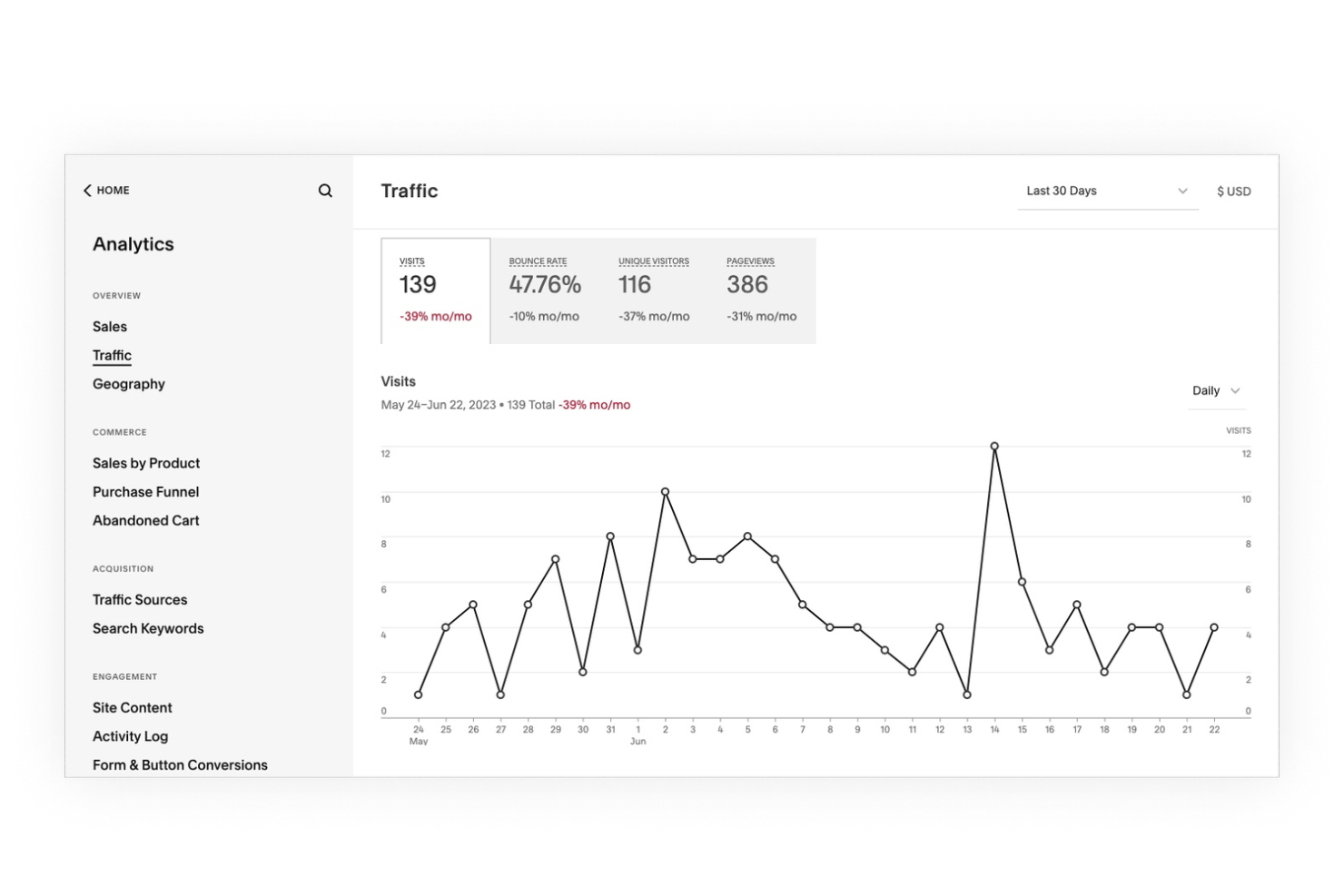View the Pageviews metric card
The height and width of the screenshot is (896, 1344).
coord(760,289)
